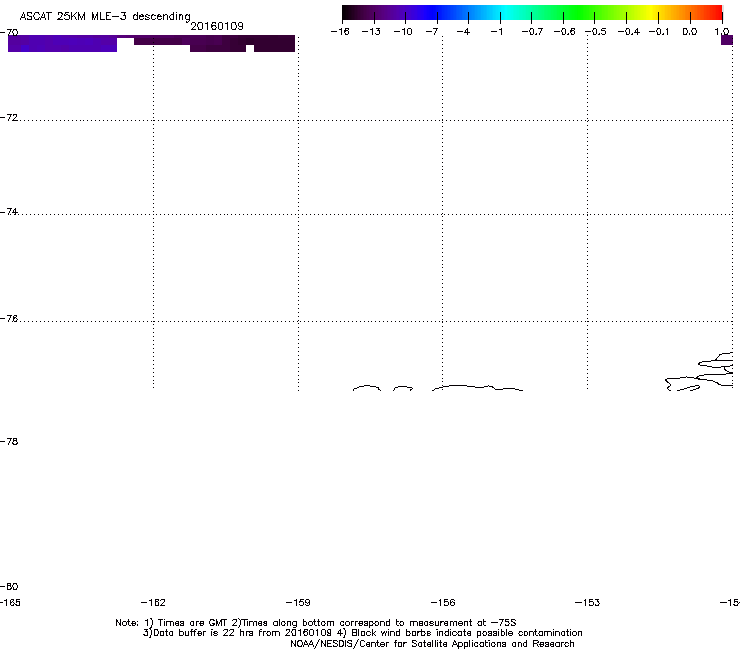Click the colorbar label -13
This screenshot has height=650, width=740.
pyautogui.click(x=371, y=32)
